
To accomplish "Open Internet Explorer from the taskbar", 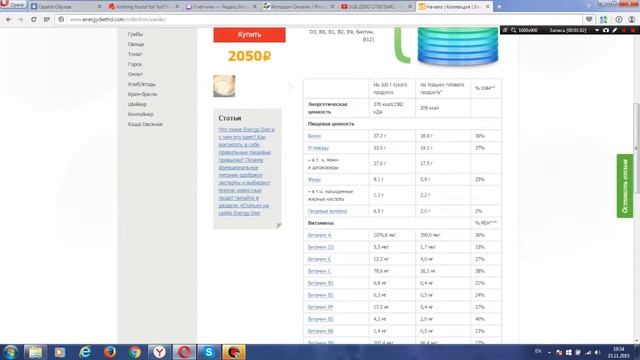I will click(x=85, y=352).
